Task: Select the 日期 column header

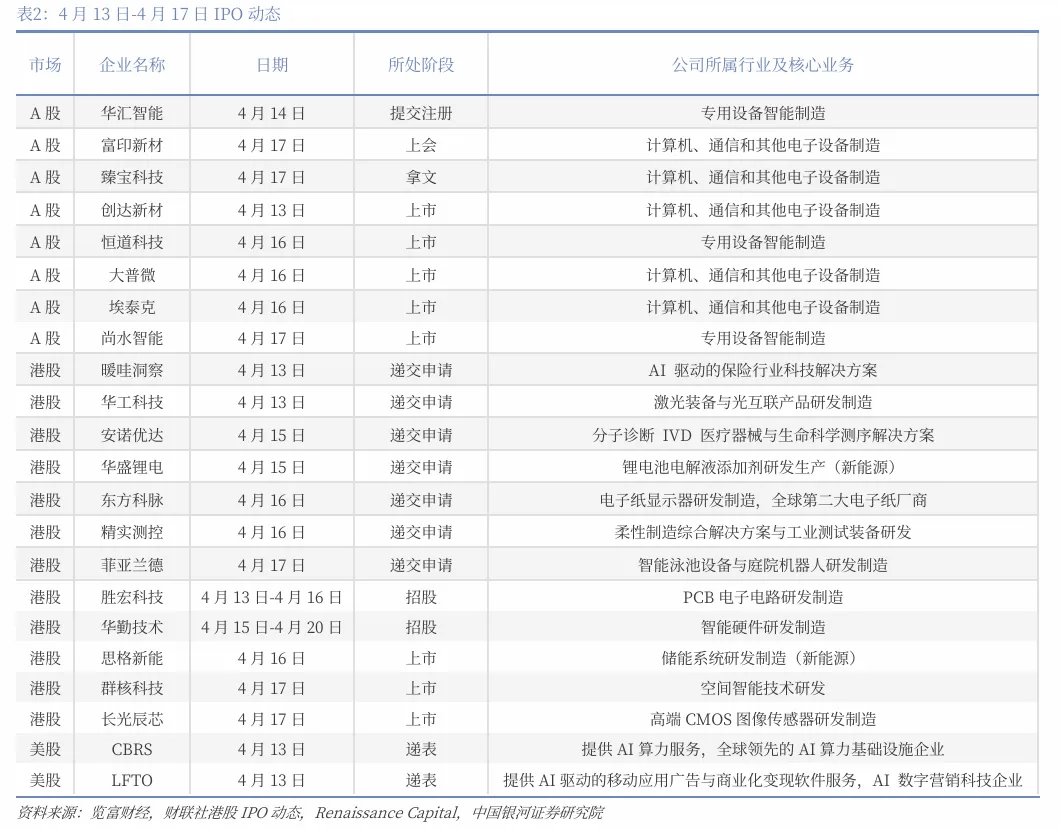Action: tap(272, 65)
